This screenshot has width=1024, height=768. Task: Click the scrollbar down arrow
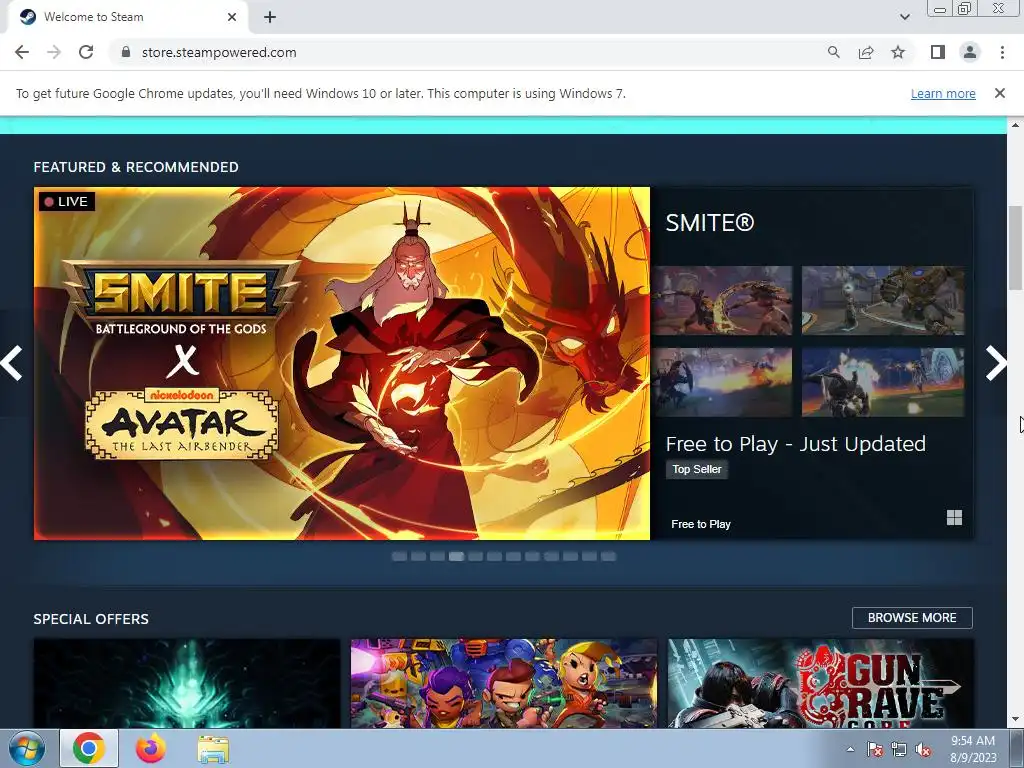(x=1016, y=720)
